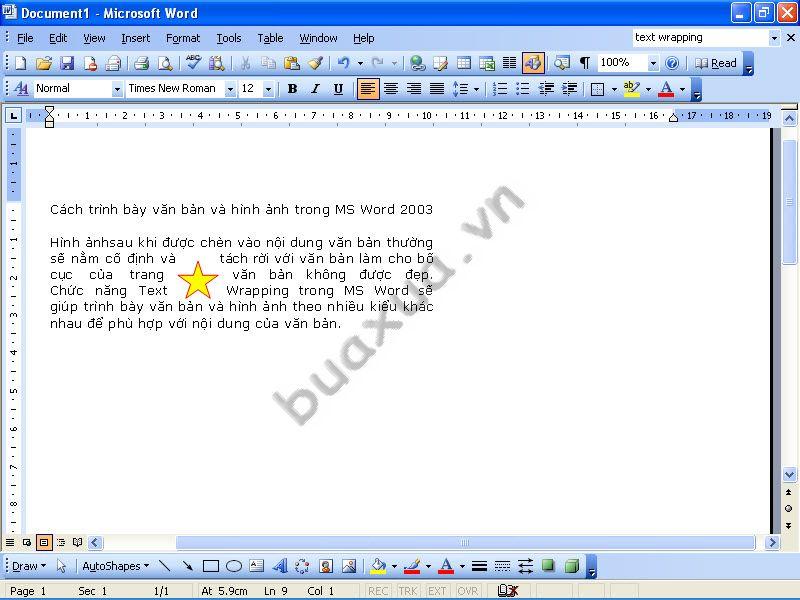Open Tables and Borders toolbar icon

click(x=440, y=63)
